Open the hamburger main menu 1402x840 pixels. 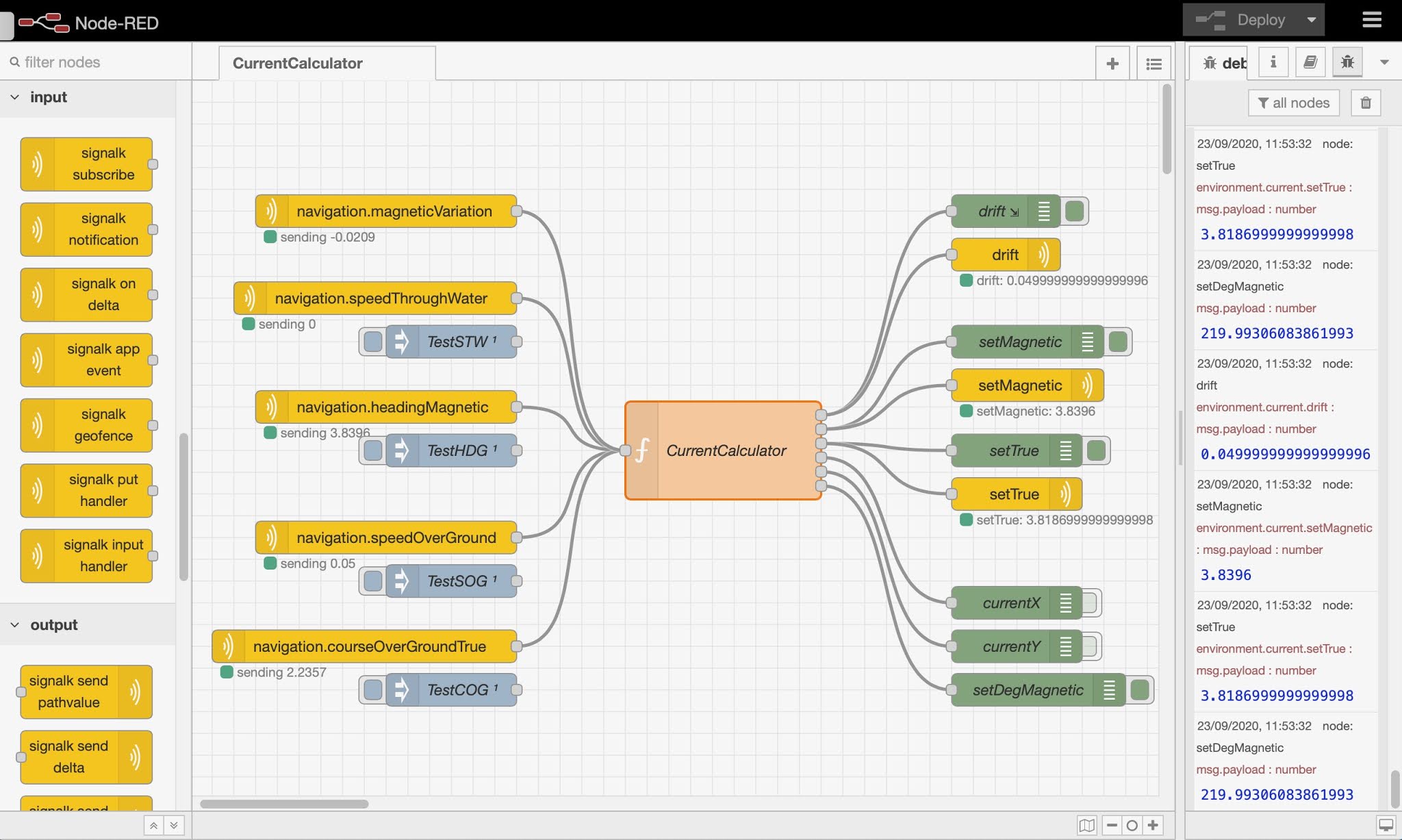(1371, 20)
